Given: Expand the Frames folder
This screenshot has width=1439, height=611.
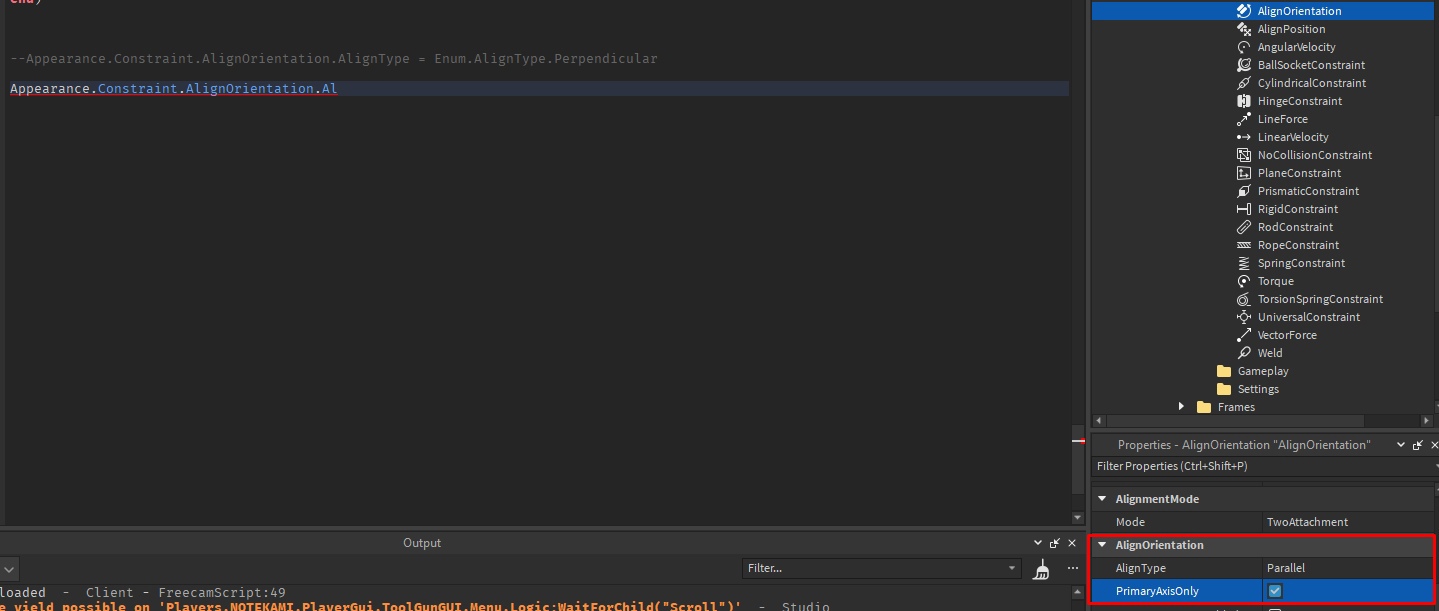Looking at the screenshot, I should tap(1181, 407).
